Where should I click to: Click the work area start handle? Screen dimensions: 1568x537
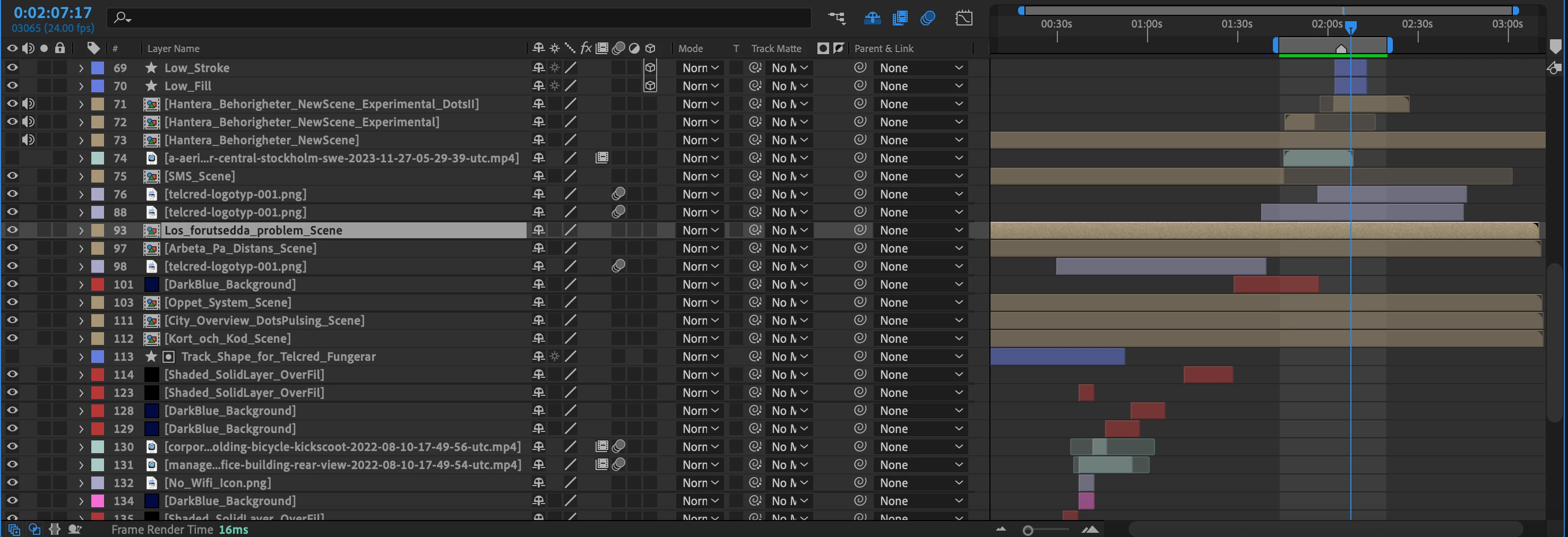(x=1276, y=45)
